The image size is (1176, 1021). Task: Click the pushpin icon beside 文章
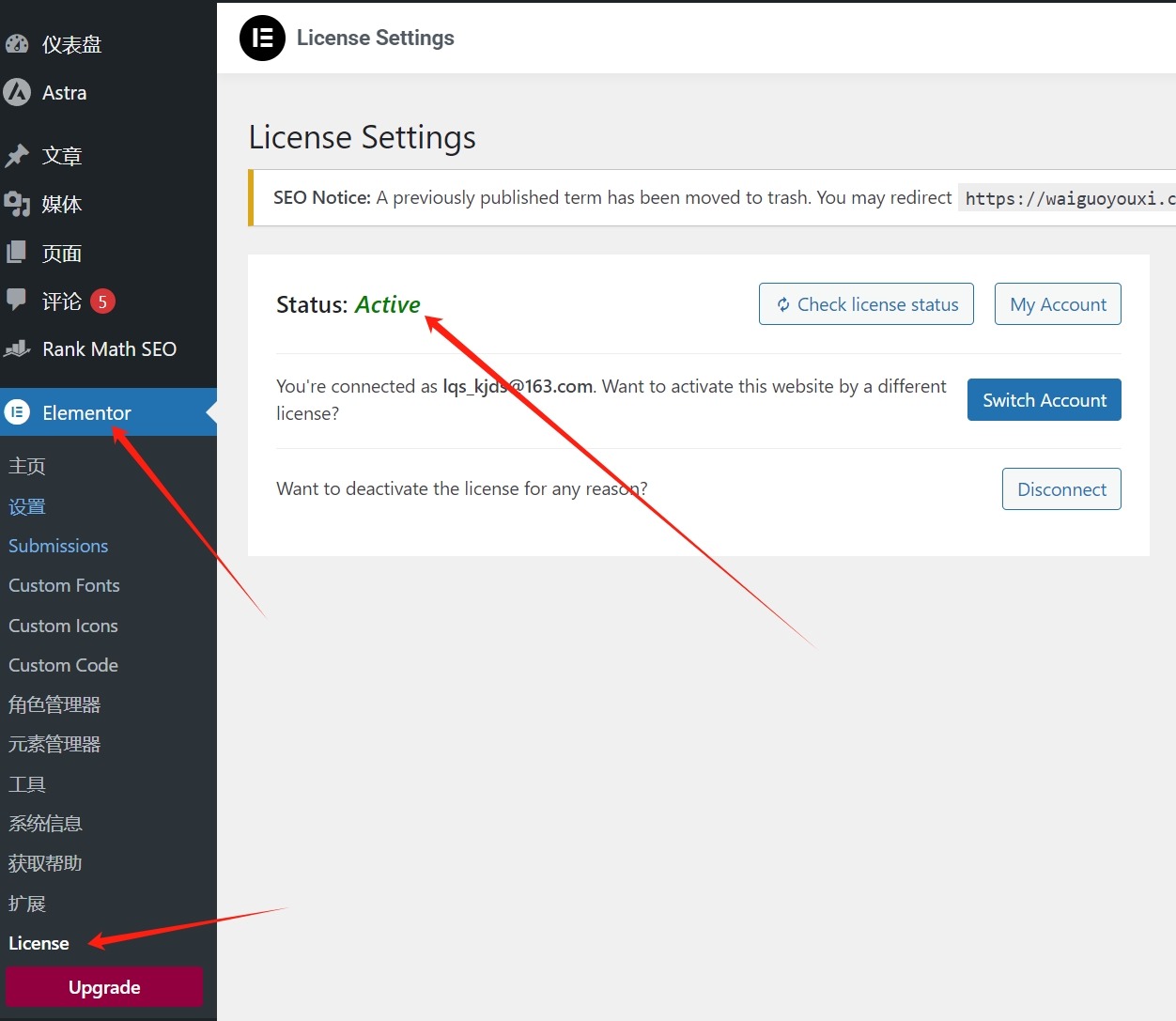tap(17, 155)
